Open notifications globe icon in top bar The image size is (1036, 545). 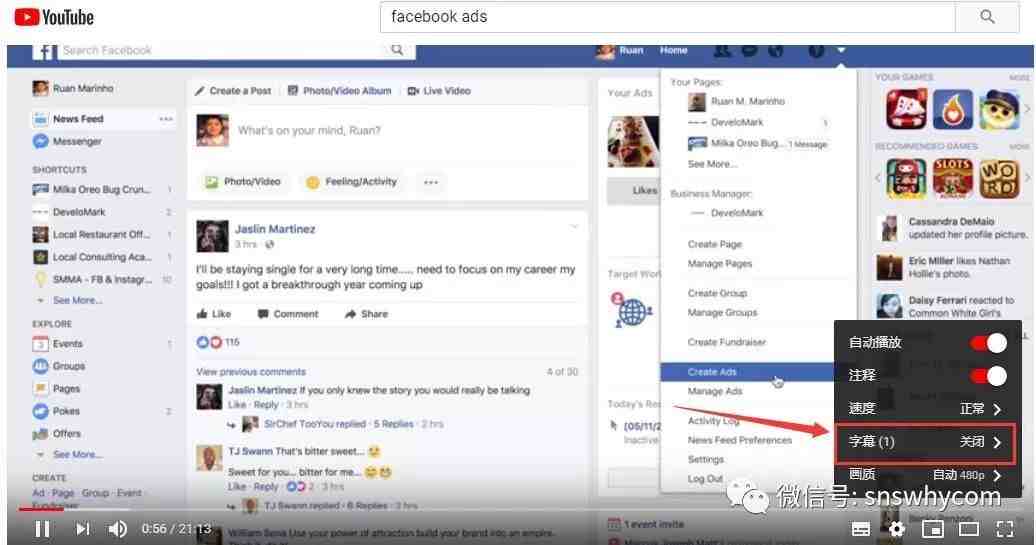pyautogui.click(x=776, y=50)
